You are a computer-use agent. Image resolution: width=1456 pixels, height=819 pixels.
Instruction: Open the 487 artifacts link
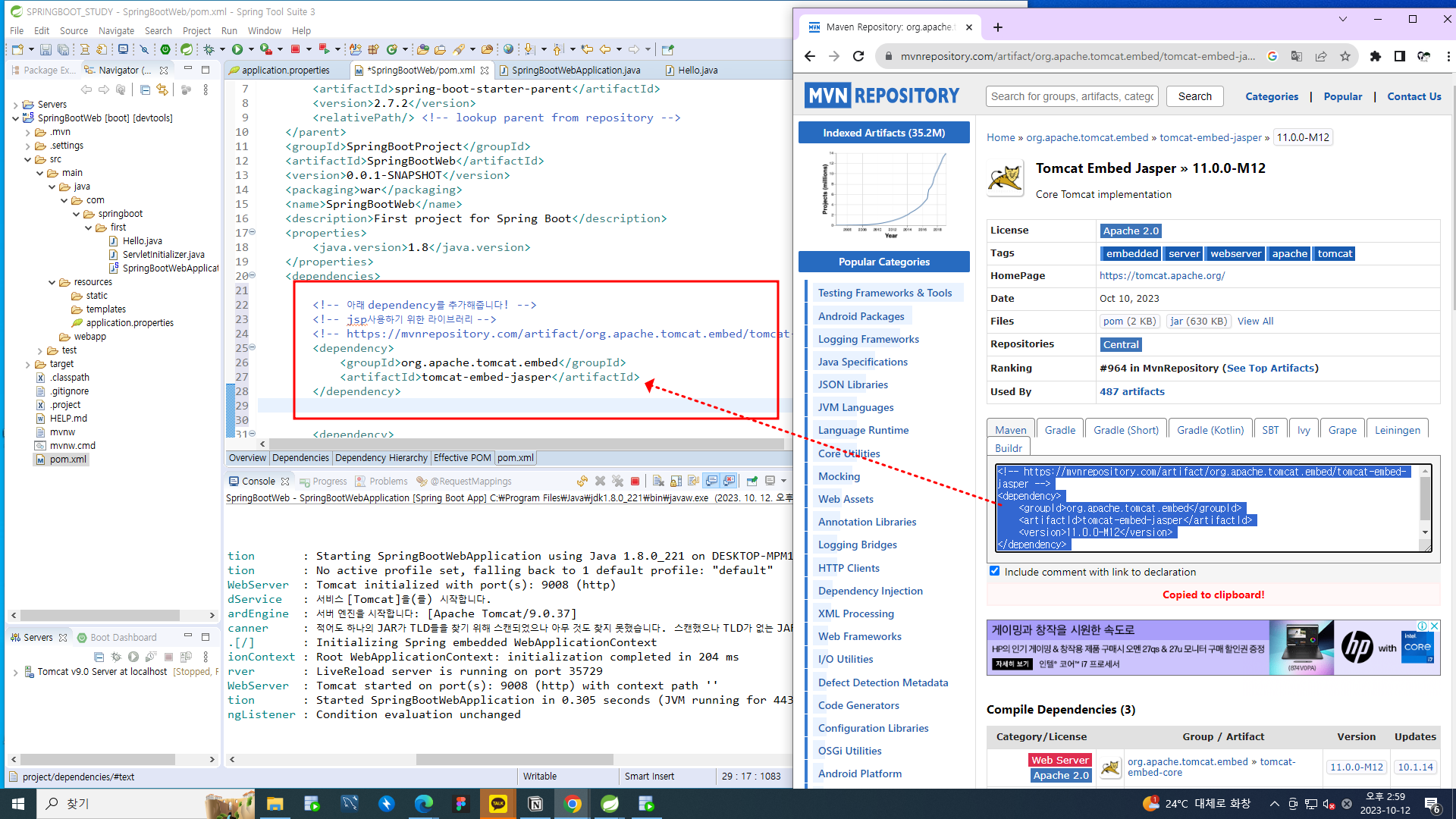(x=1131, y=391)
